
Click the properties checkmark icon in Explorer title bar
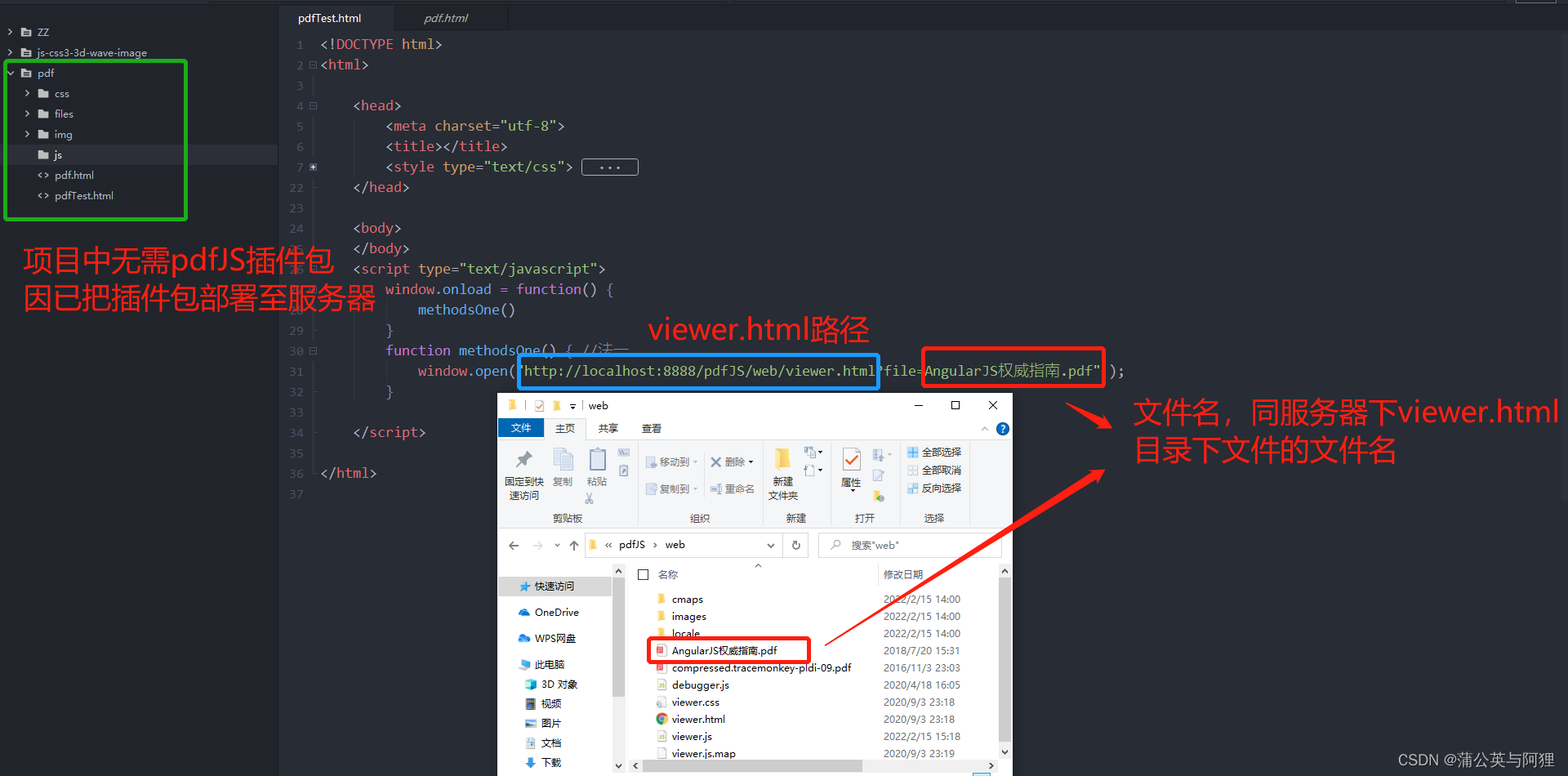pyautogui.click(x=539, y=405)
